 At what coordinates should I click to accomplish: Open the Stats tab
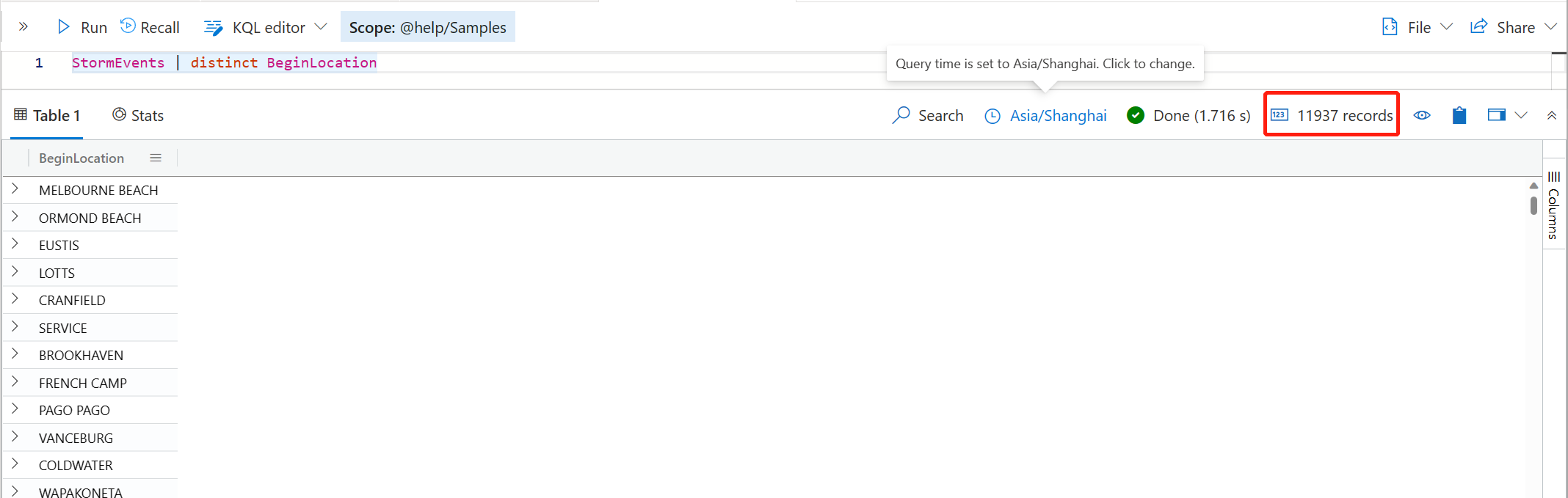coord(138,115)
